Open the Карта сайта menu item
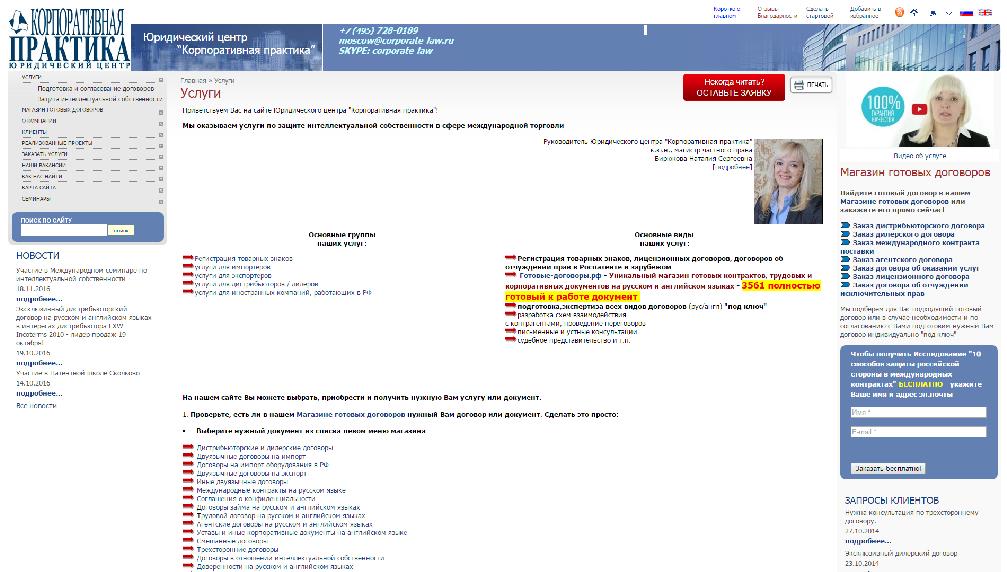1007x572 pixels. pos(39,187)
